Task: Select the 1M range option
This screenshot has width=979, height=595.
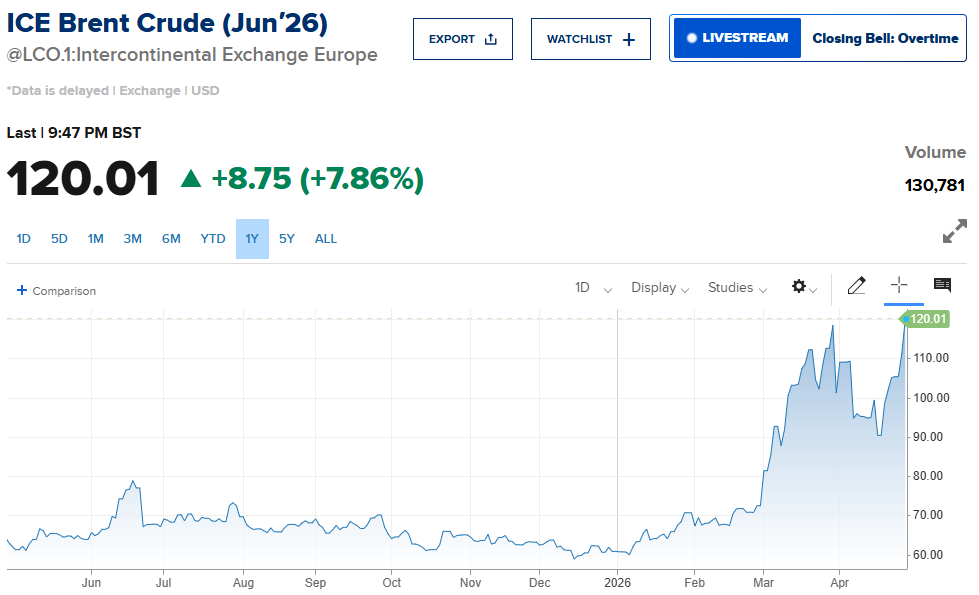Action: [x=96, y=239]
